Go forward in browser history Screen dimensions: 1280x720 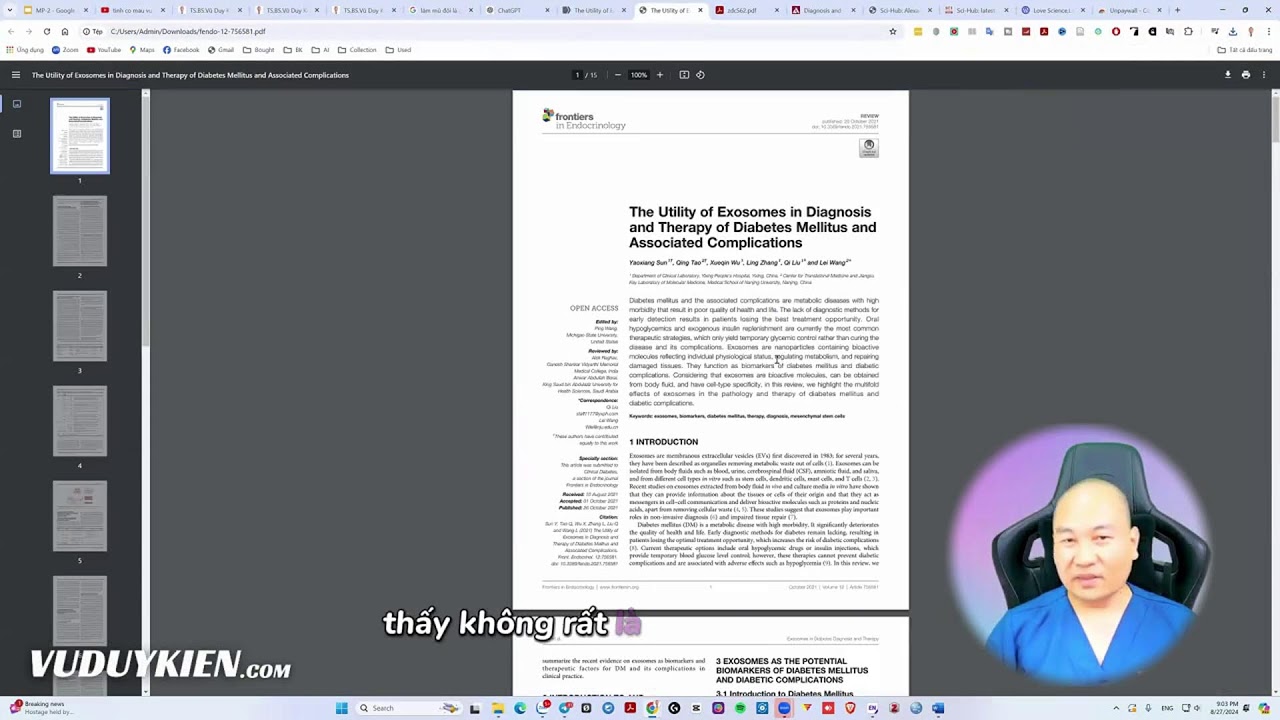29,31
